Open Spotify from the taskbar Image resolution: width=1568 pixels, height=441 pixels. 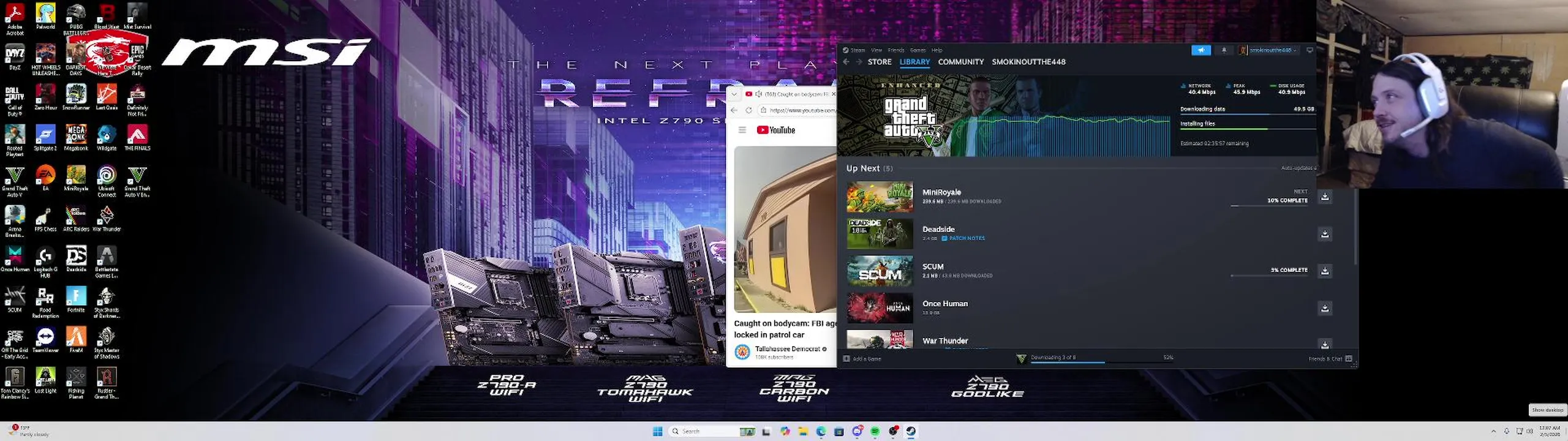point(875,431)
